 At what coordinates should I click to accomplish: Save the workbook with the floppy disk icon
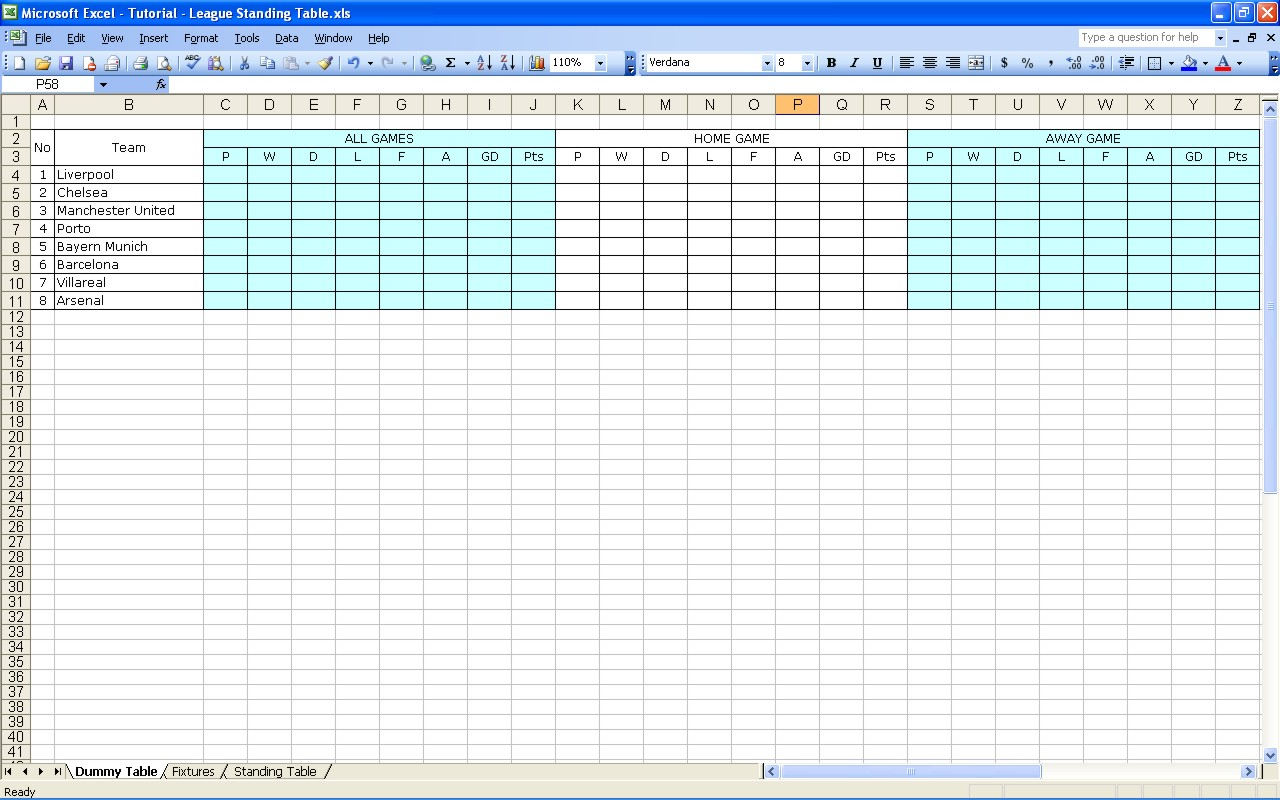66,63
